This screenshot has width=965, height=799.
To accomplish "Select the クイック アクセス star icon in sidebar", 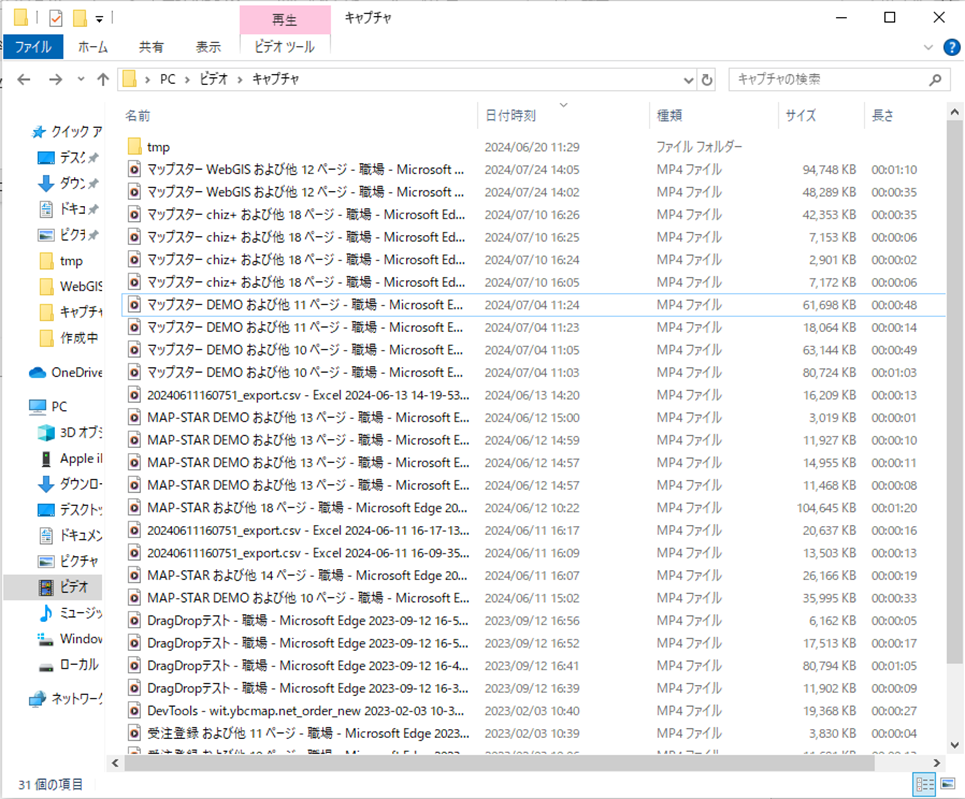I will coord(39,132).
